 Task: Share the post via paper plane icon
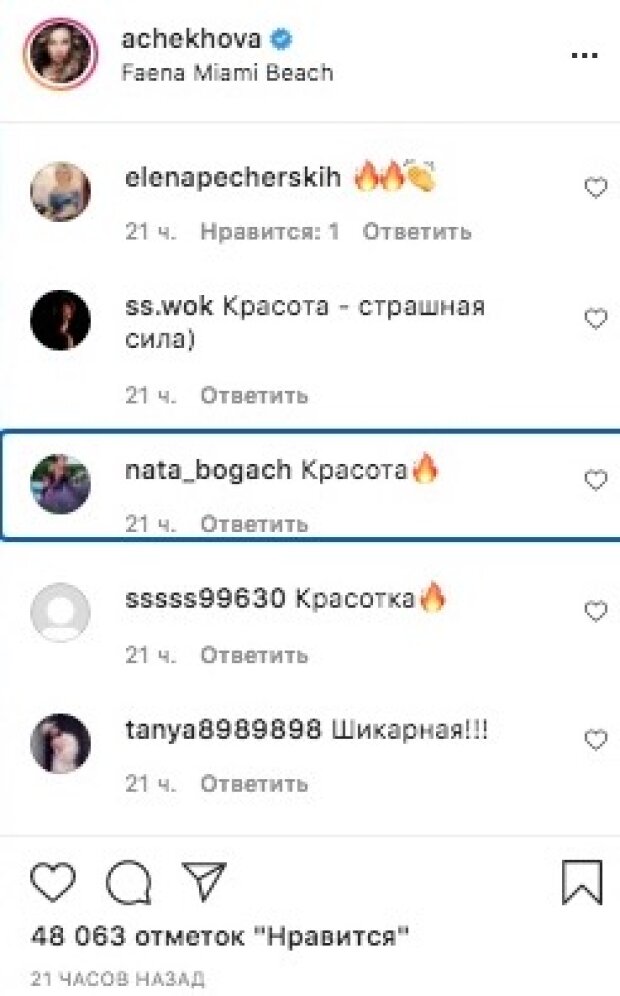tap(204, 880)
